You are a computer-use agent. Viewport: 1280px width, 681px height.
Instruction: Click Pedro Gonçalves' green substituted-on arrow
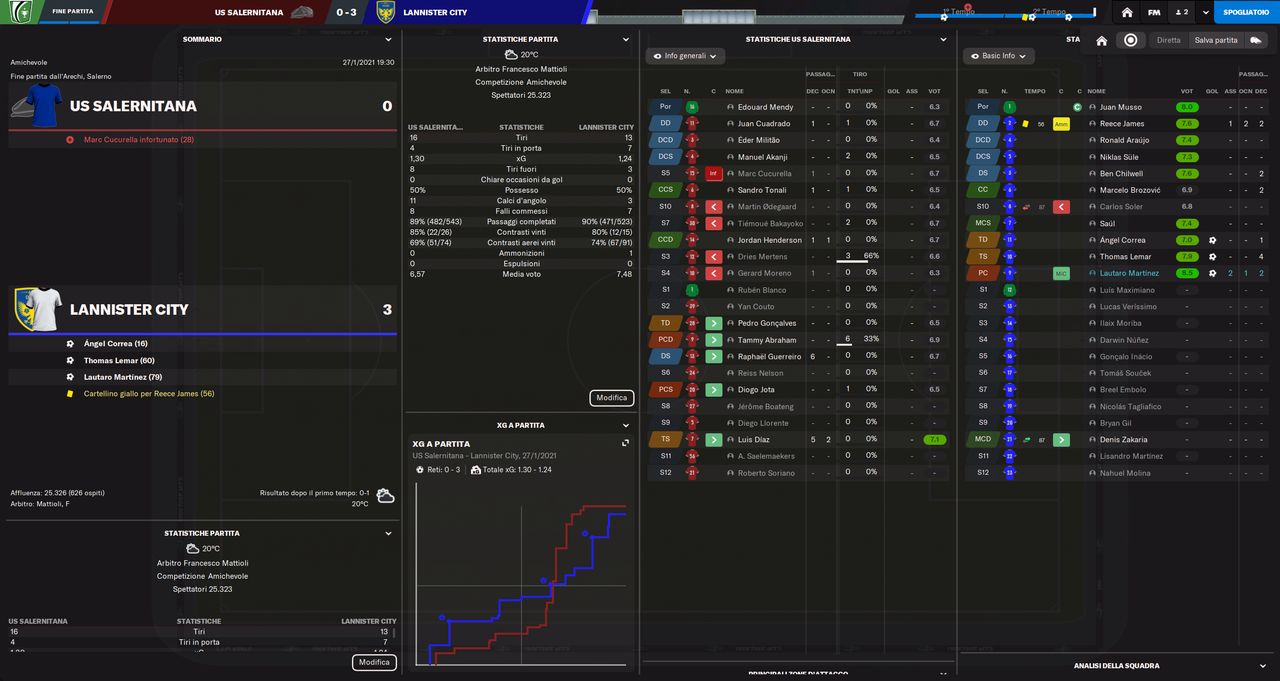(x=715, y=323)
